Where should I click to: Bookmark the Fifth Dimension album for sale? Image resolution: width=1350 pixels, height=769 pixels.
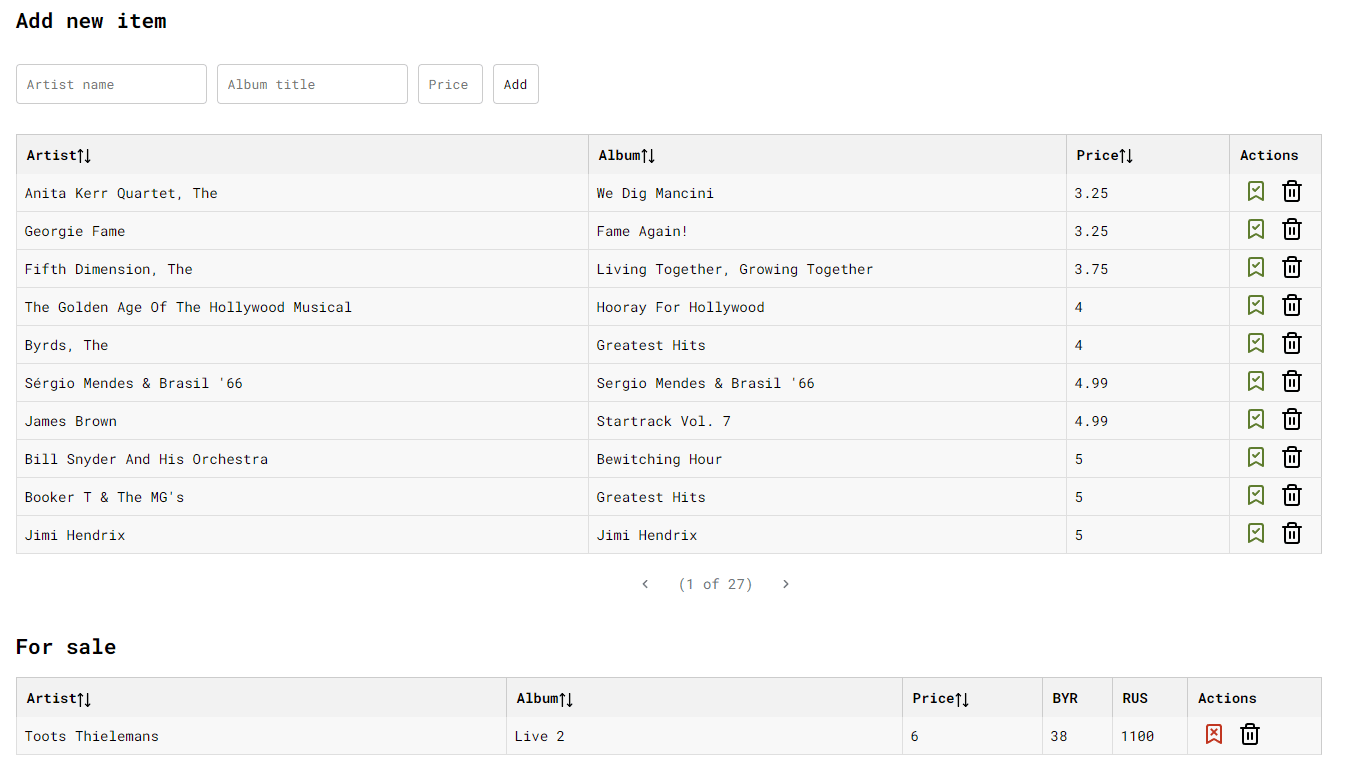pyautogui.click(x=1256, y=268)
